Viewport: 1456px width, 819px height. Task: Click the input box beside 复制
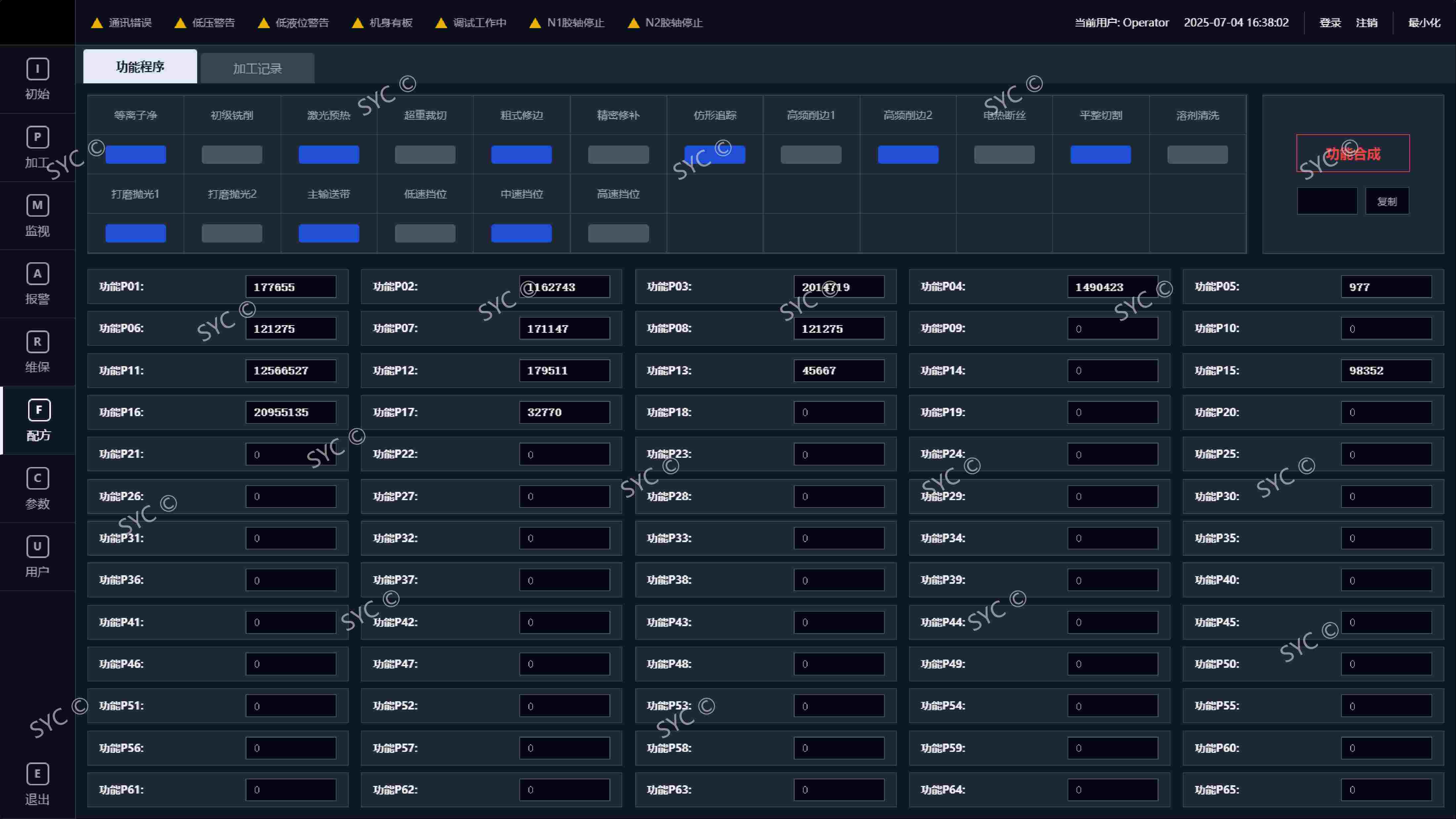(x=1327, y=201)
